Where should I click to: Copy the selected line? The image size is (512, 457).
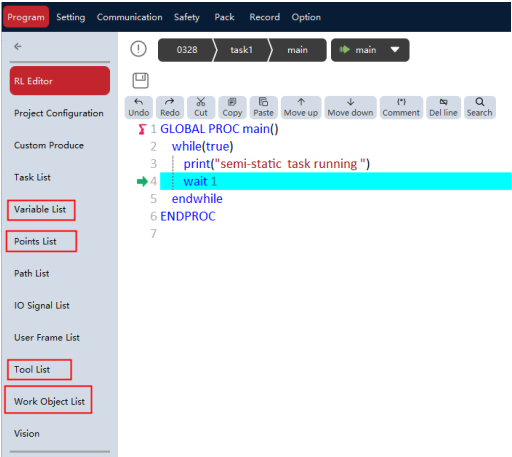click(232, 107)
